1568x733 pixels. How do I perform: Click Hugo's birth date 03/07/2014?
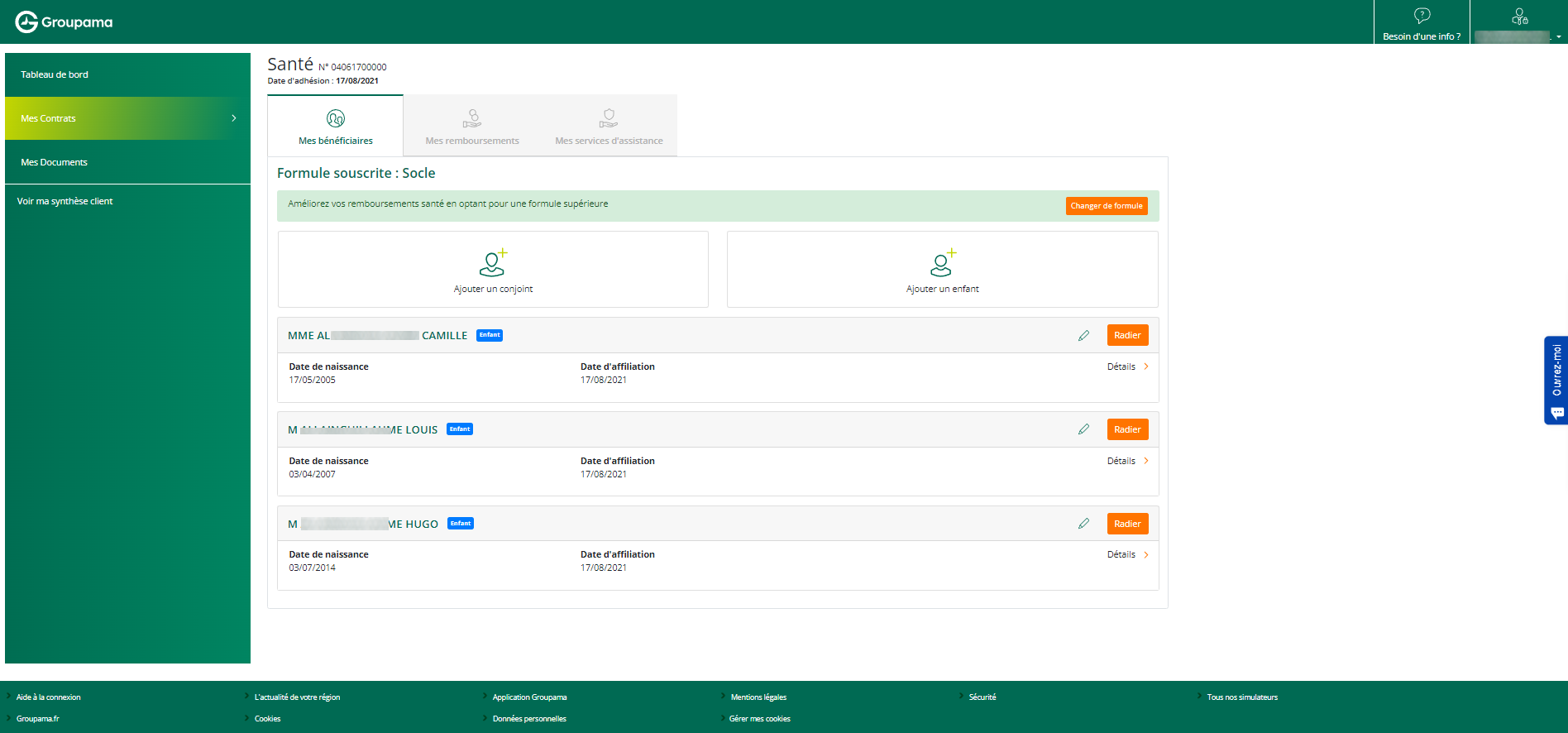coord(312,568)
